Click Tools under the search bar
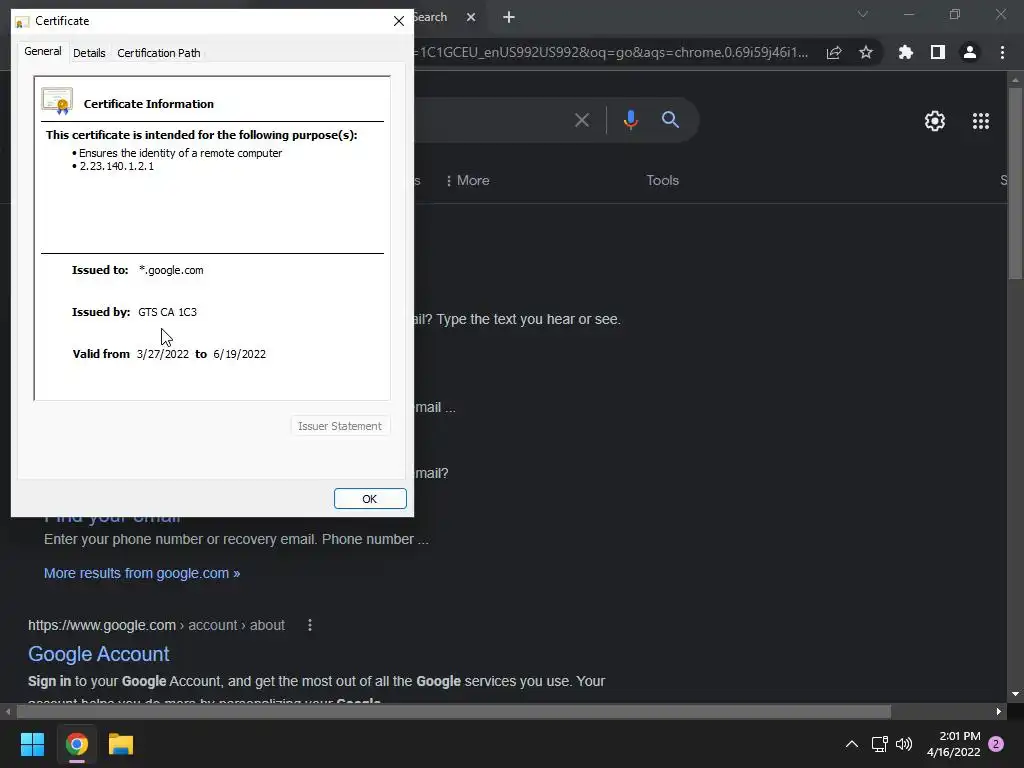1024x768 pixels. [662, 180]
